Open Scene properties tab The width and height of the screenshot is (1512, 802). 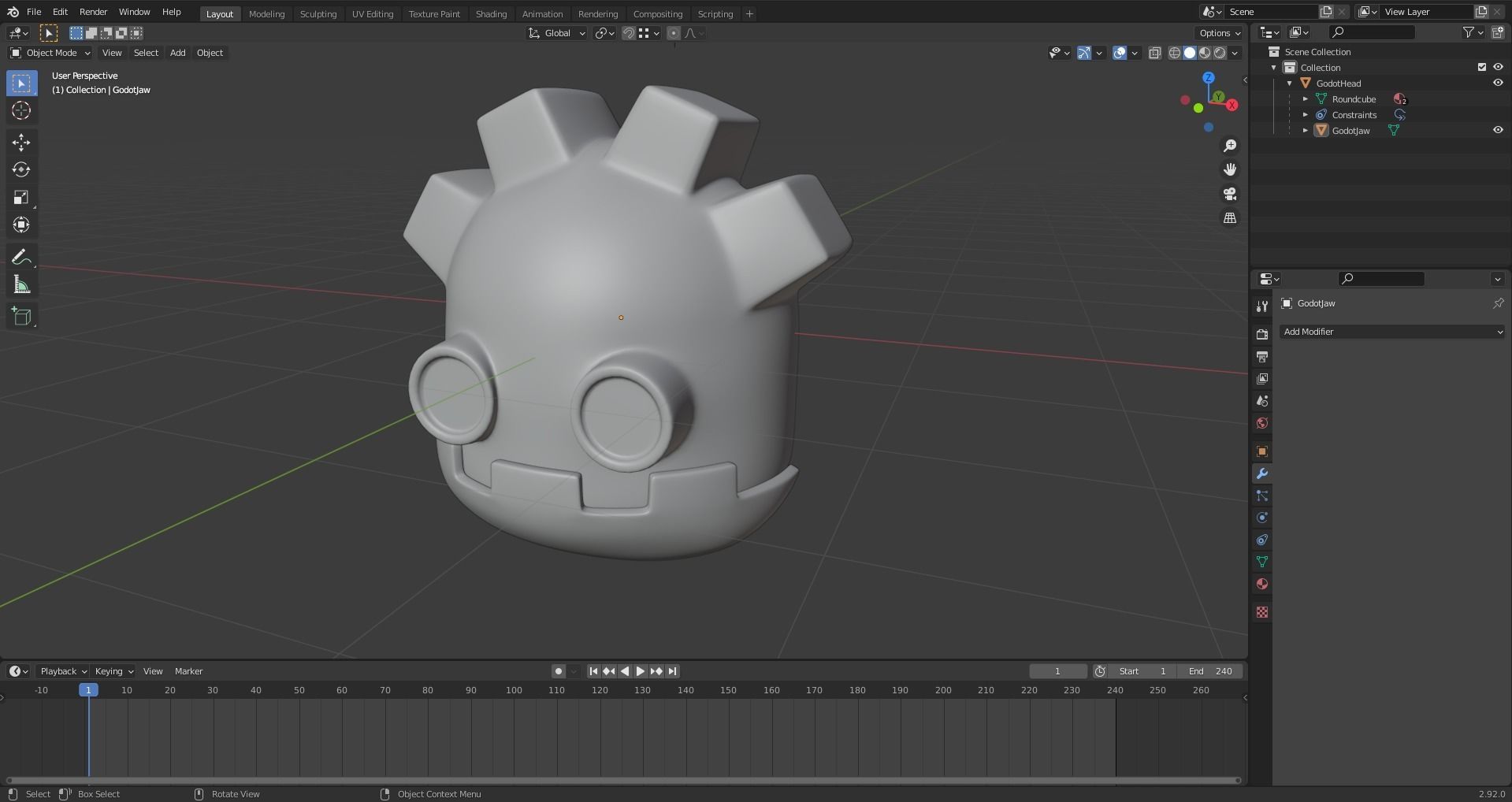pyautogui.click(x=1261, y=400)
